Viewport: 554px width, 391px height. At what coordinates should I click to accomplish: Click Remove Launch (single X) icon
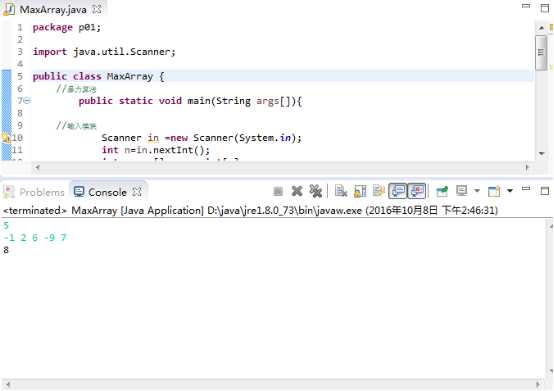(297, 191)
